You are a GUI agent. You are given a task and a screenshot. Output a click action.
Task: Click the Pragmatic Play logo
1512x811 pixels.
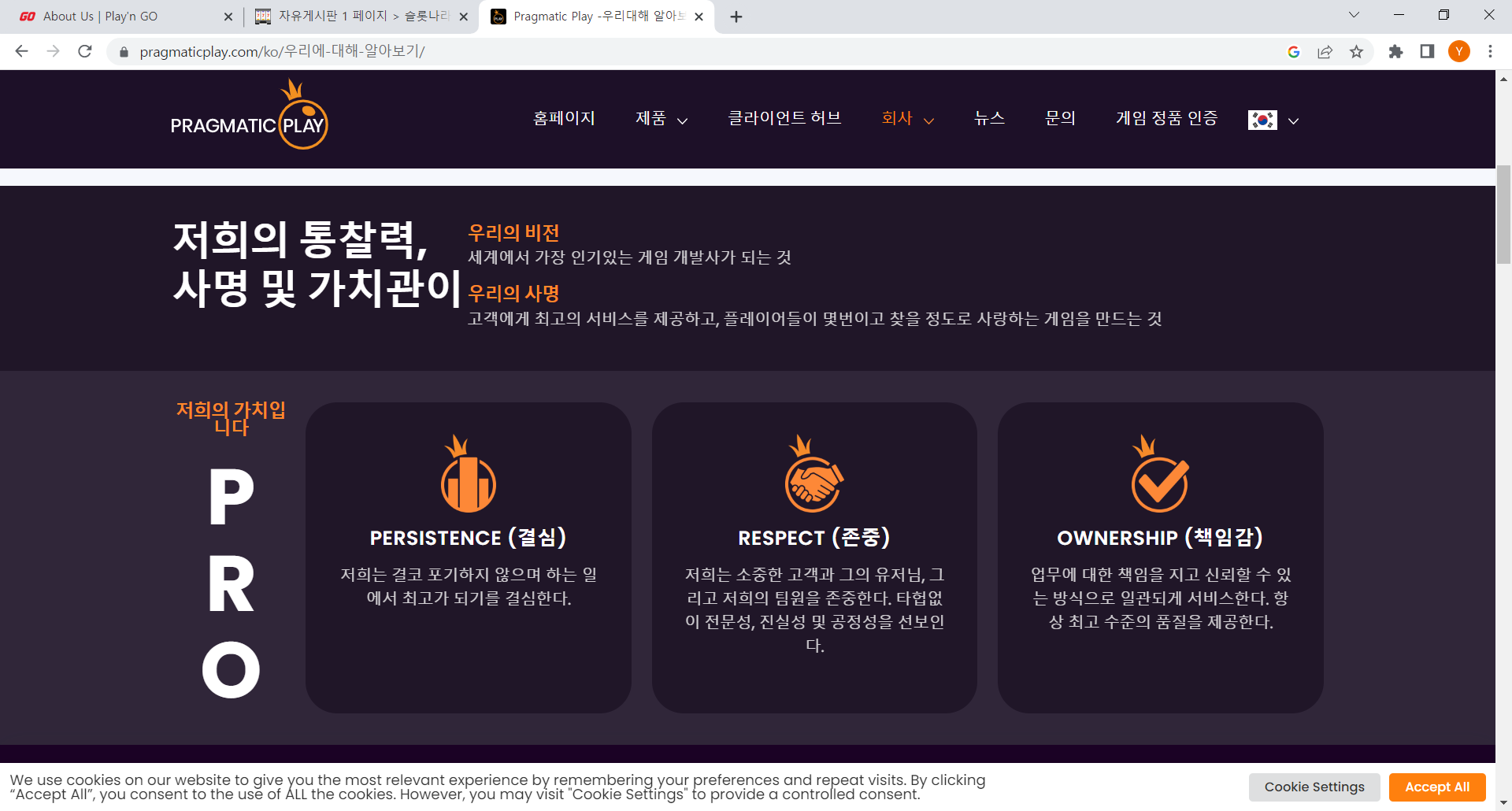click(249, 115)
